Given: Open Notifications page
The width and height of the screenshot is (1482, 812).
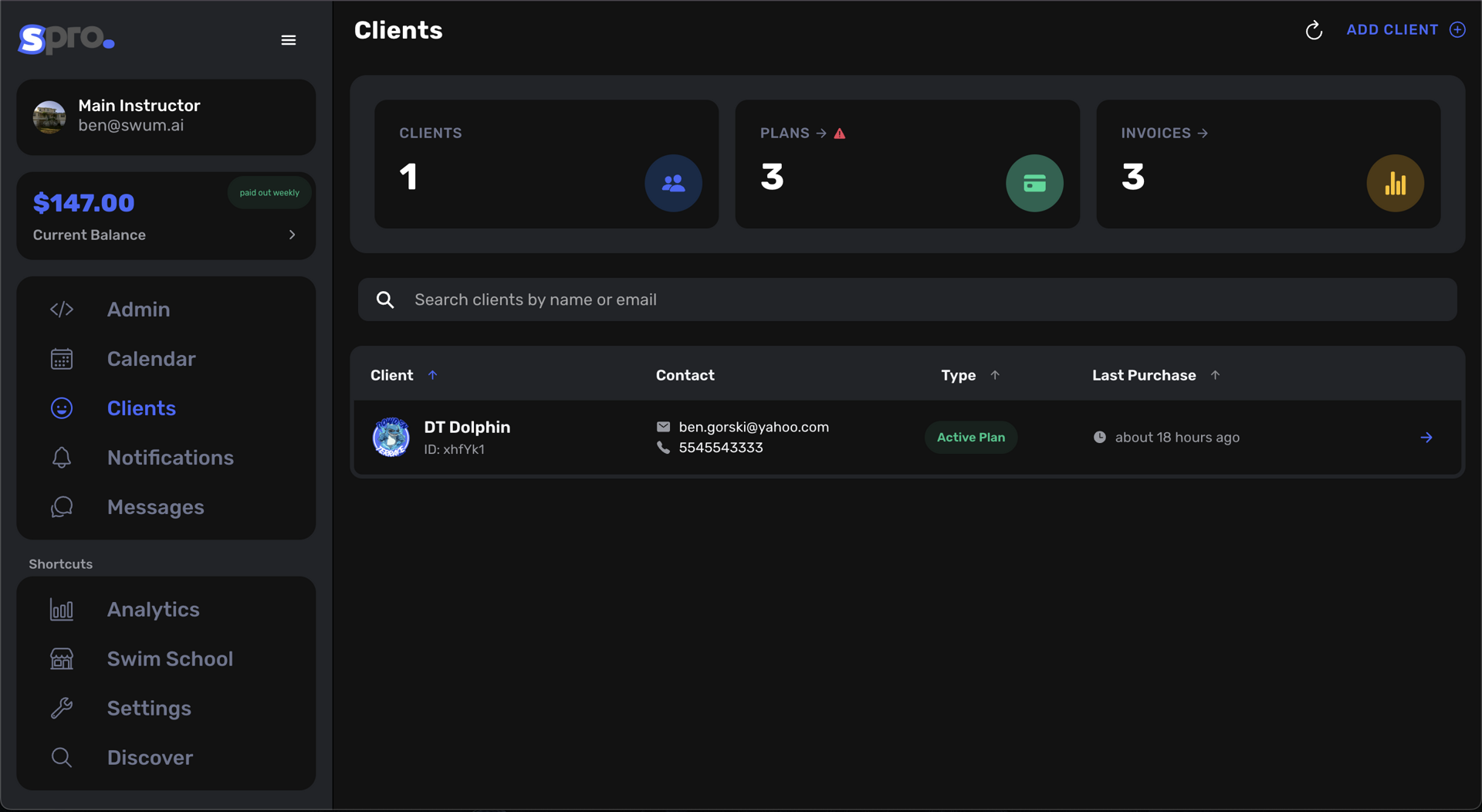Looking at the screenshot, I should (x=171, y=458).
